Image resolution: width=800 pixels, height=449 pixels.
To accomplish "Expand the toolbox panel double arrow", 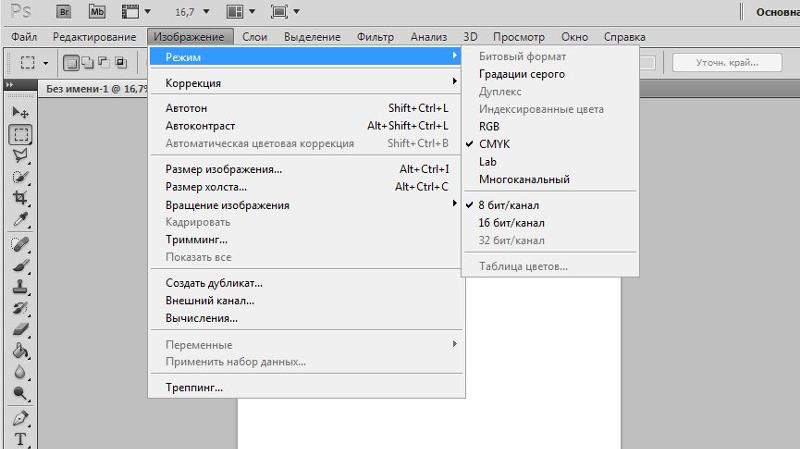I will click(10, 85).
